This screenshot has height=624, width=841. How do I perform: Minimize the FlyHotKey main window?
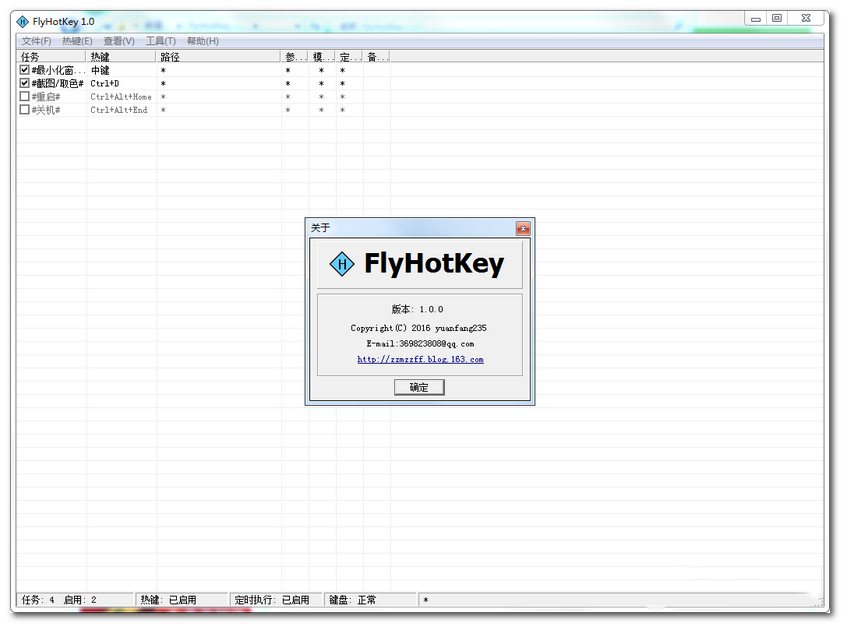click(756, 18)
